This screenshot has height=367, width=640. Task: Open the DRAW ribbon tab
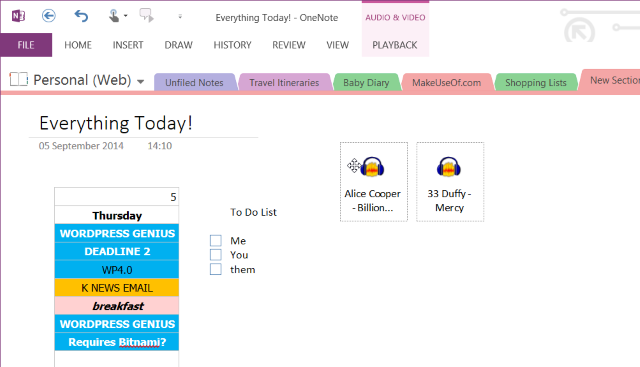178,45
